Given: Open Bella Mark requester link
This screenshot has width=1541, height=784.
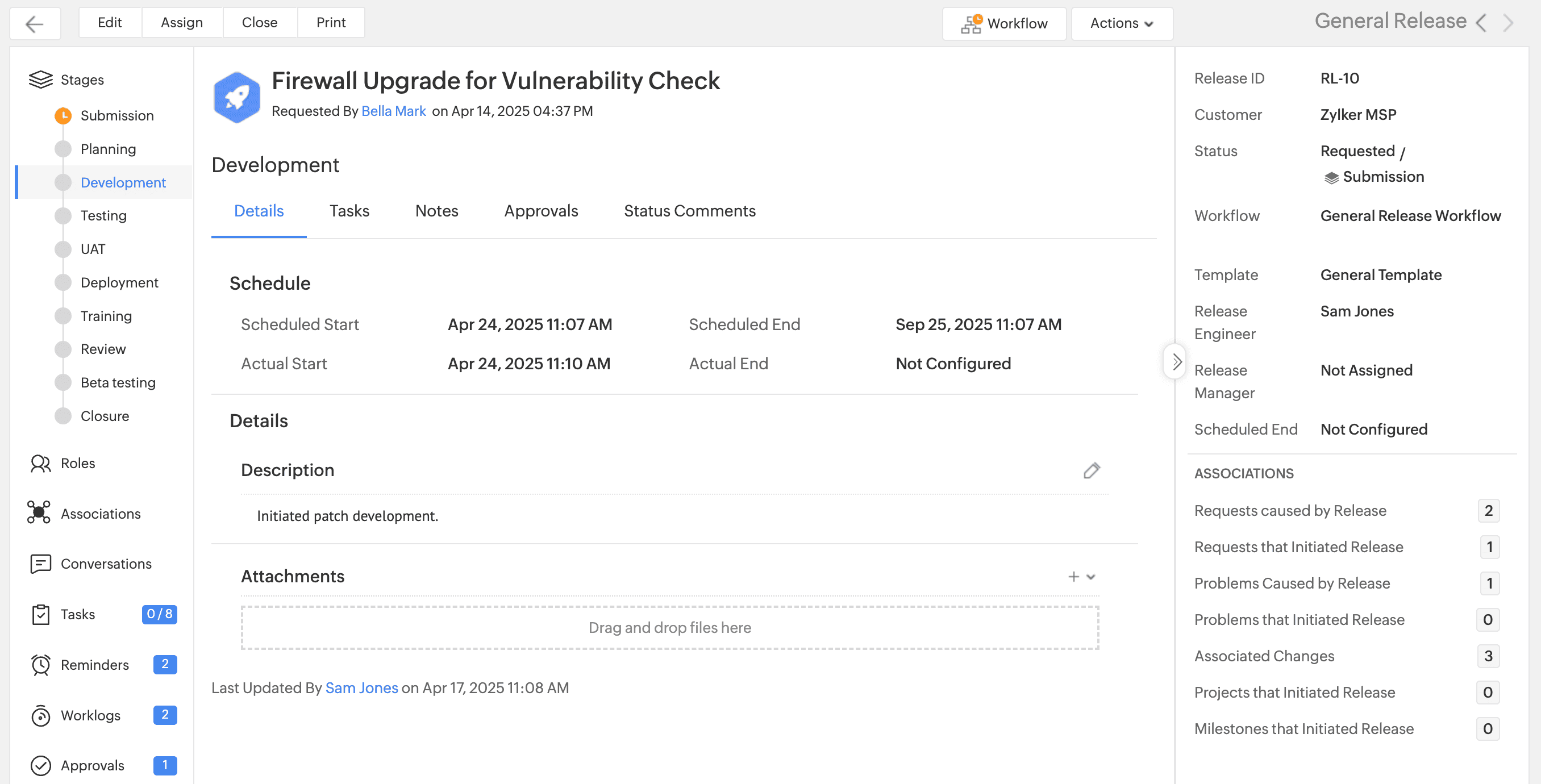Looking at the screenshot, I should coord(393,111).
